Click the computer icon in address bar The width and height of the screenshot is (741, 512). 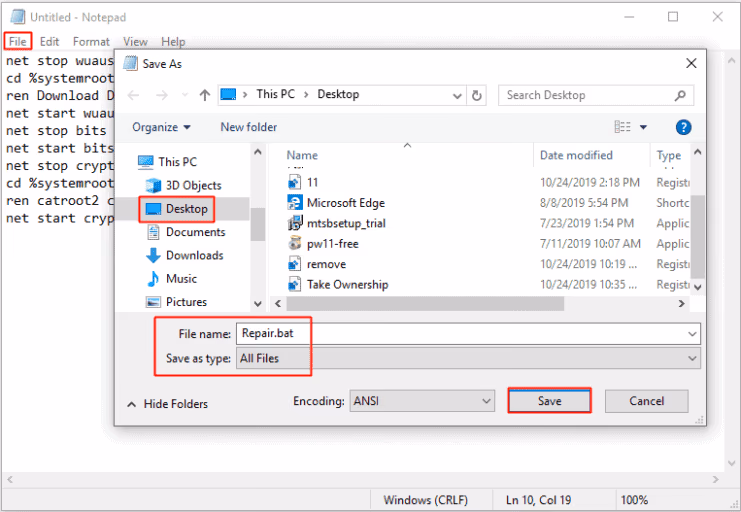point(228,95)
